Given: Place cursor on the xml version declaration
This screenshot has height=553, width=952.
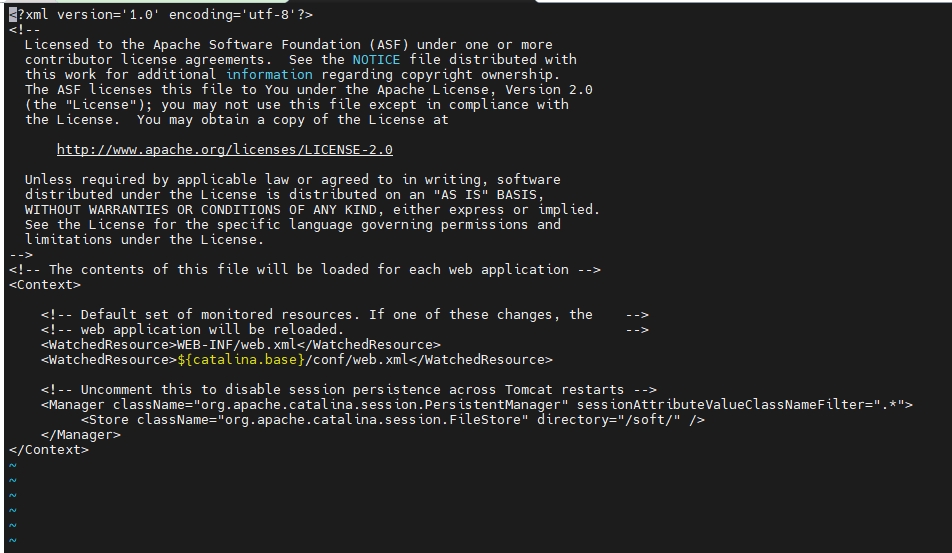Looking at the screenshot, I should 161,15.
